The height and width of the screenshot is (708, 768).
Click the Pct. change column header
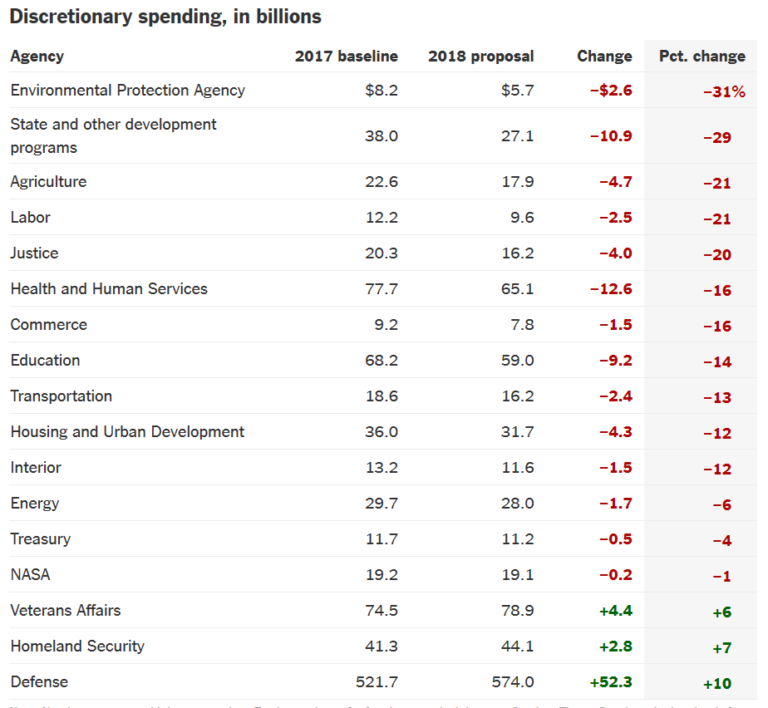pos(702,56)
